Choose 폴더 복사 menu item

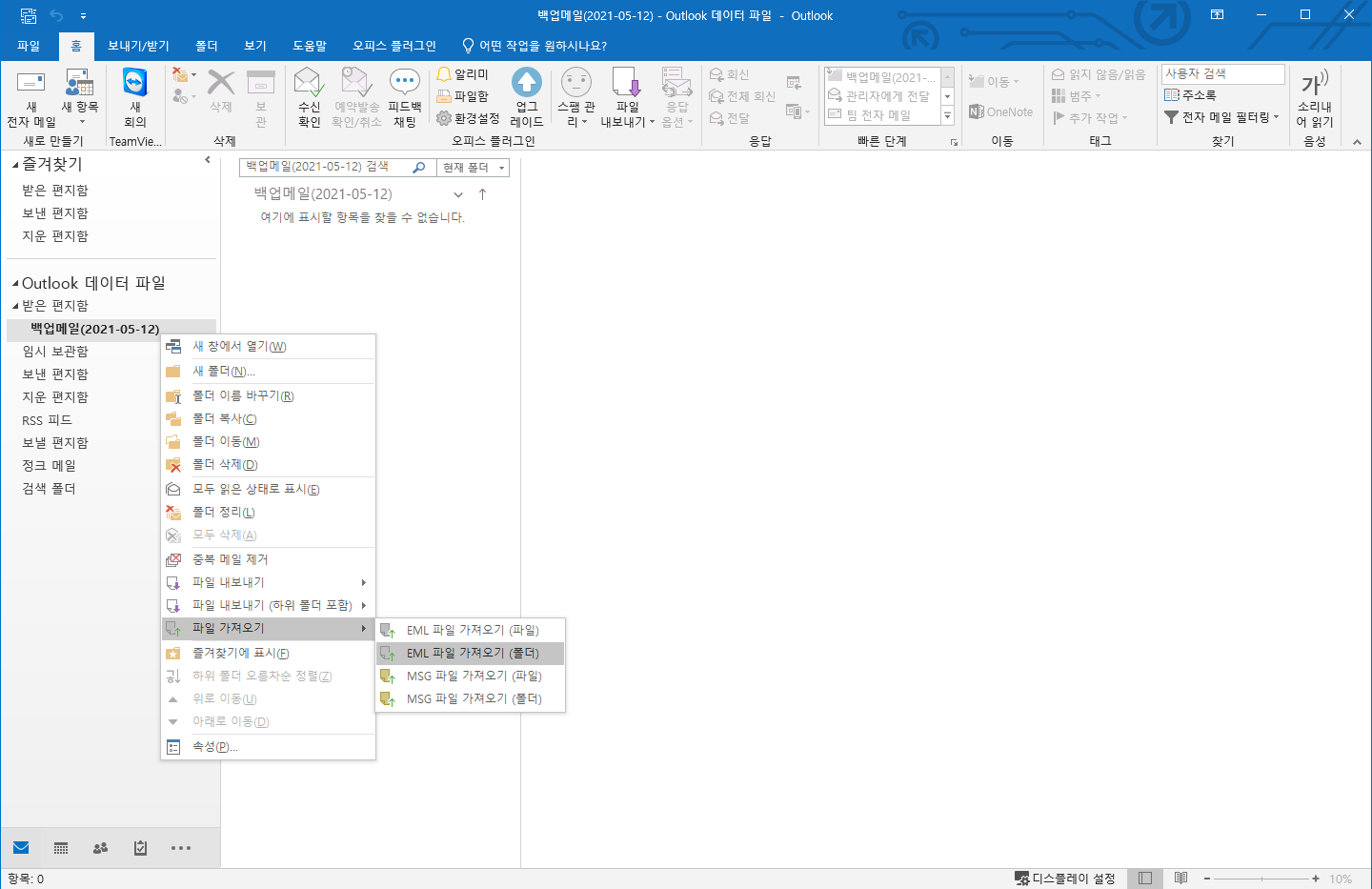tap(268, 418)
